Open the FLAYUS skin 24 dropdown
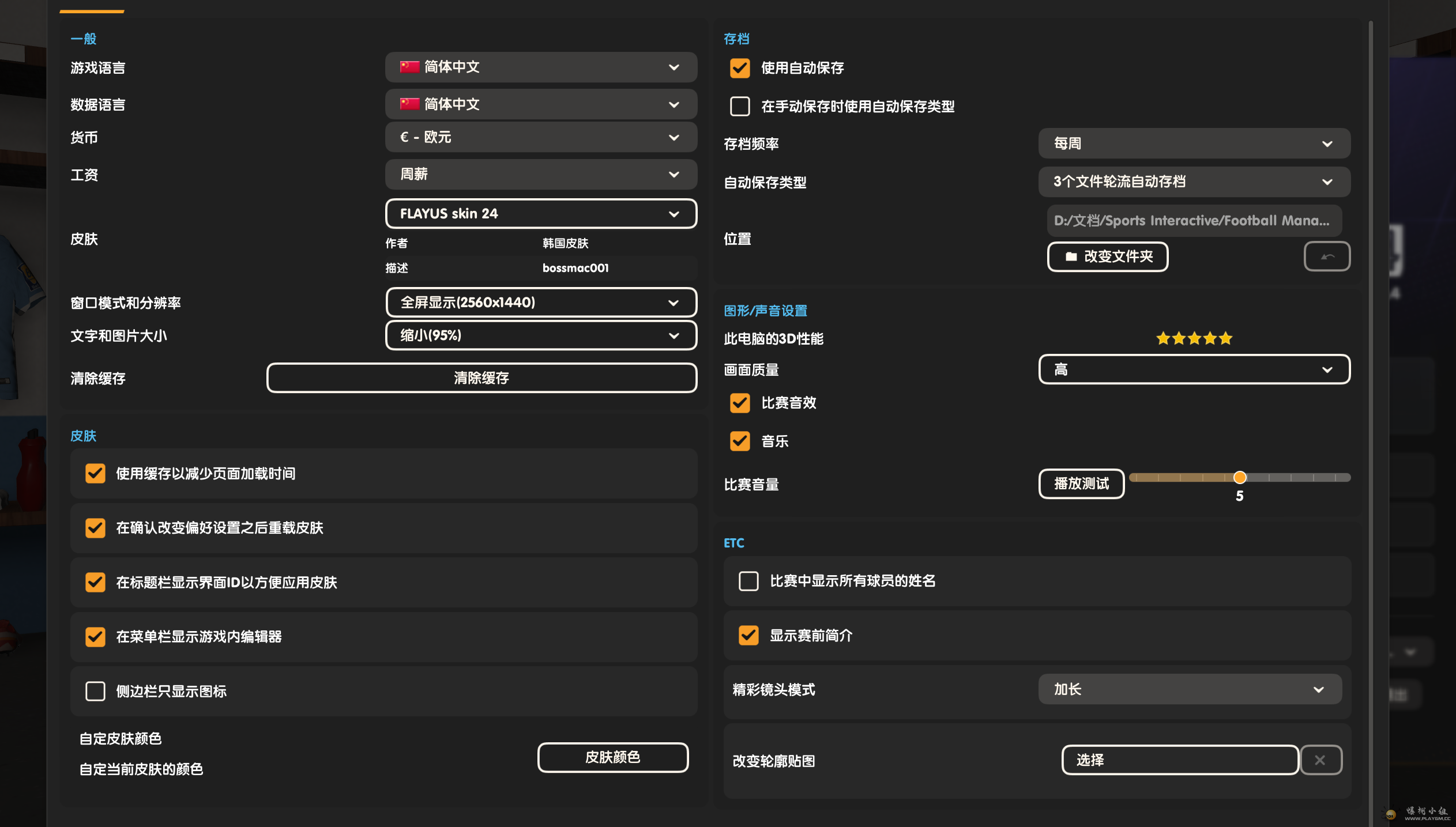 point(541,214)
